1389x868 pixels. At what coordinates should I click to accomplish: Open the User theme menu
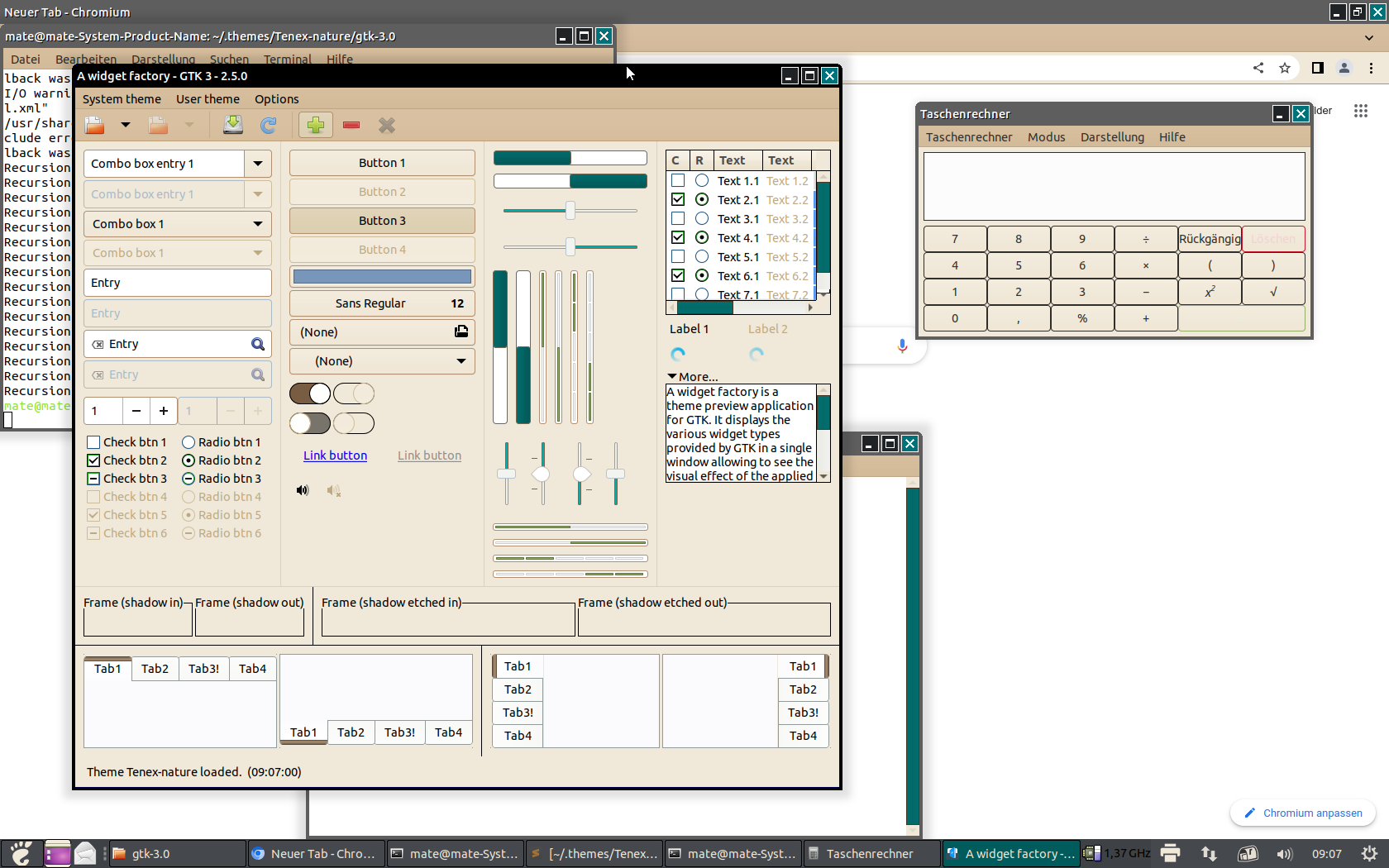point(208,99)
